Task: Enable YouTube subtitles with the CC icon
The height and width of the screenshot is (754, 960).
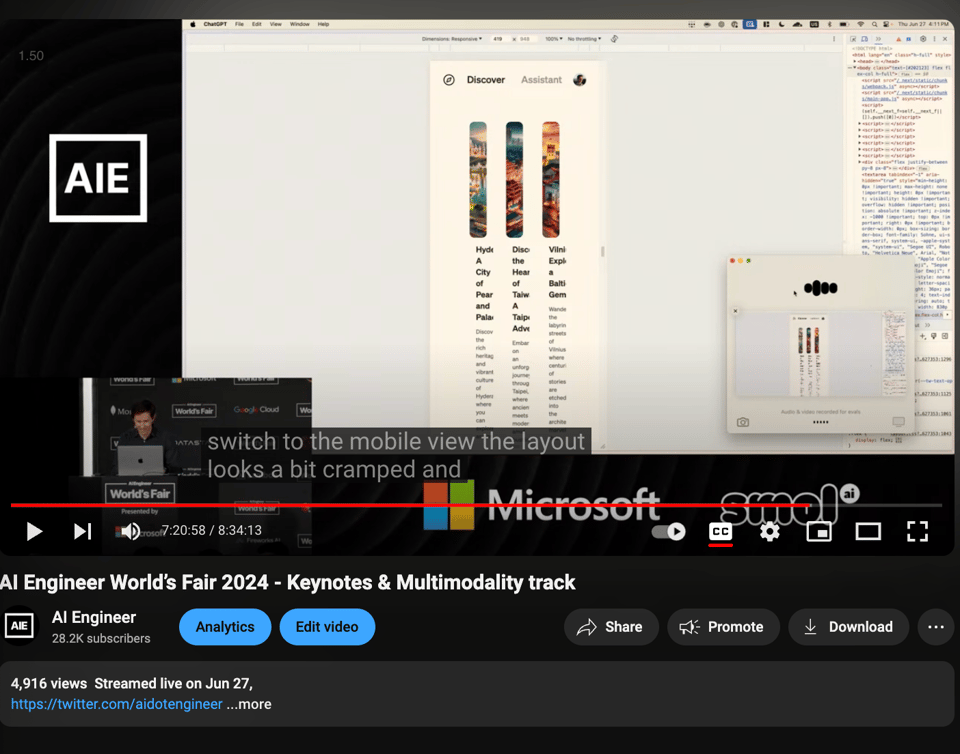Action: point(720,531)
